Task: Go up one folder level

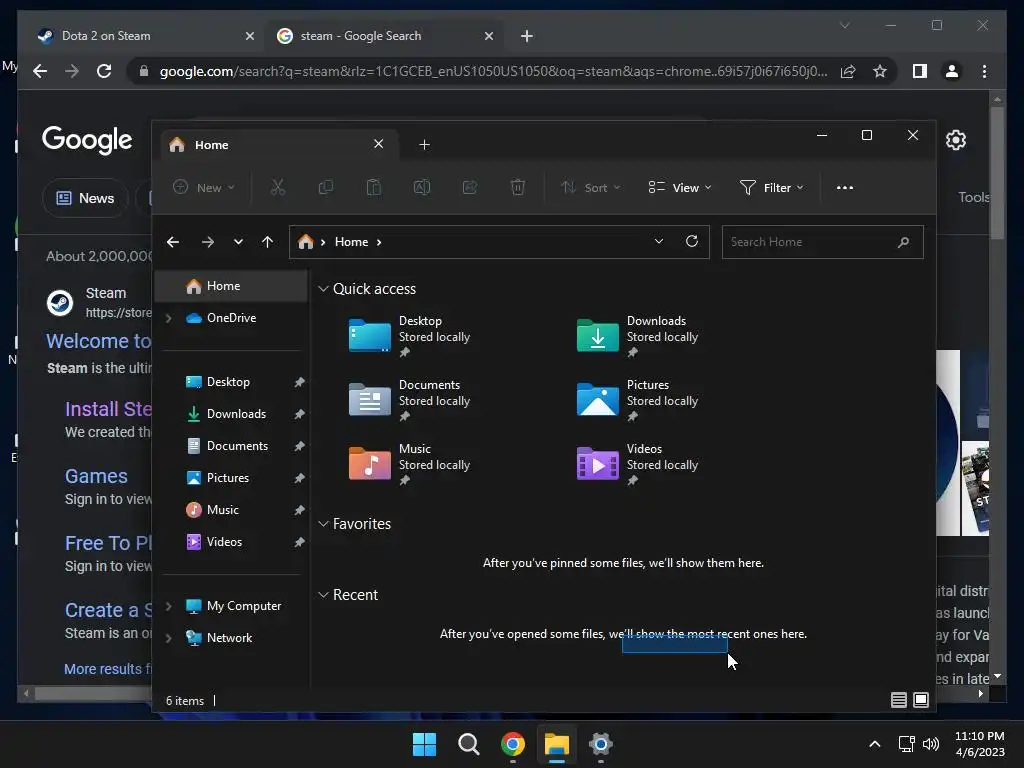Action: (267, 242)
